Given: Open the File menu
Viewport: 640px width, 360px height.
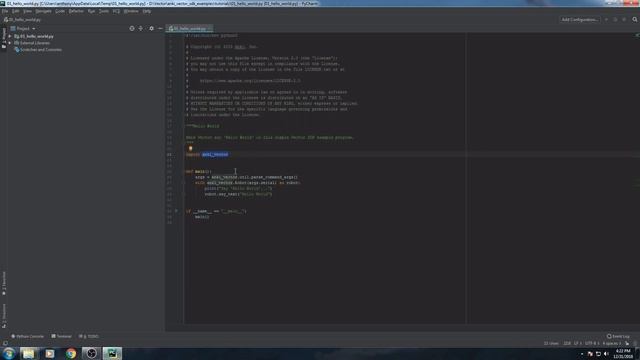Looking at the screenshot, I should coord(5,11).
